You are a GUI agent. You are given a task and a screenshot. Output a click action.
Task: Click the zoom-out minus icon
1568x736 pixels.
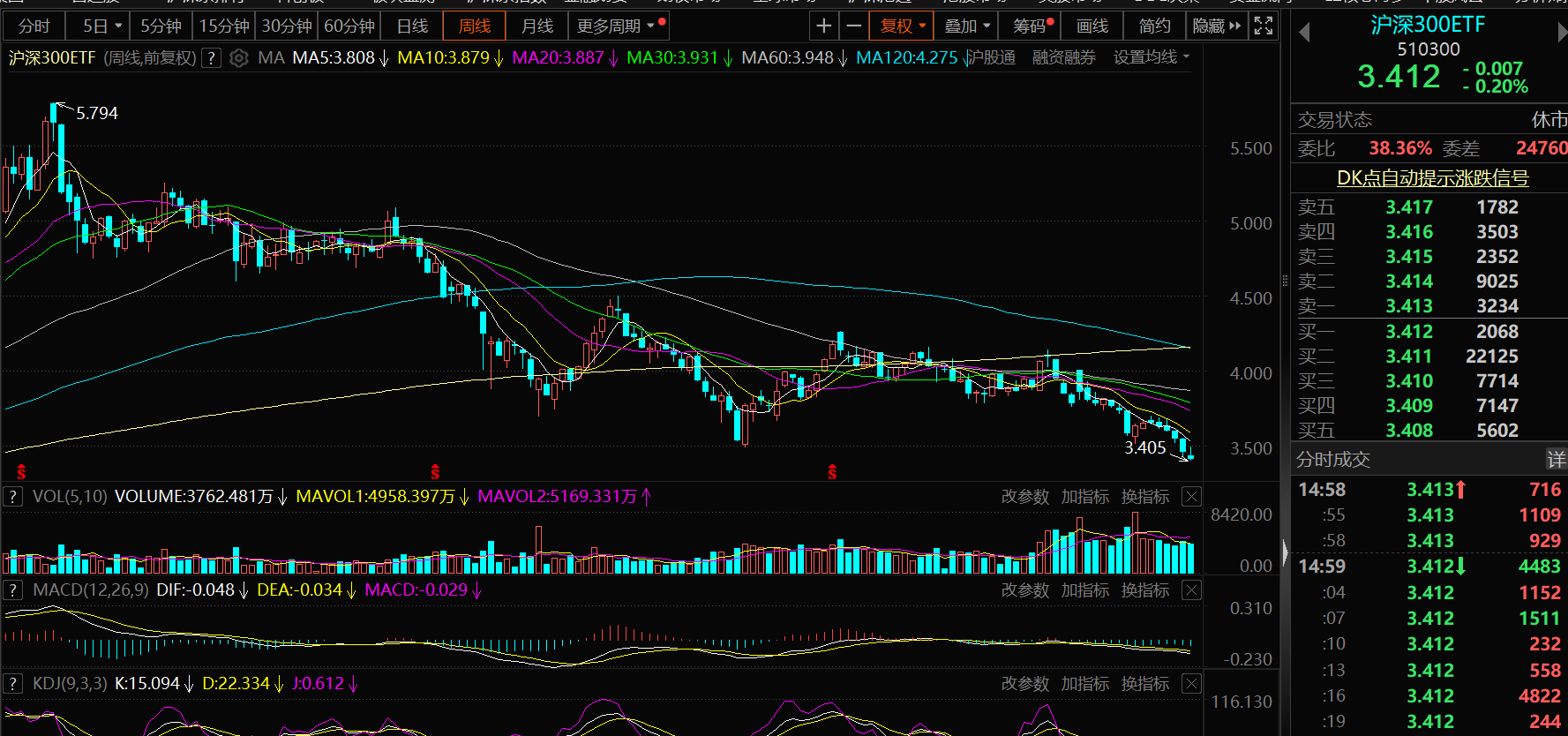[853, 26]
